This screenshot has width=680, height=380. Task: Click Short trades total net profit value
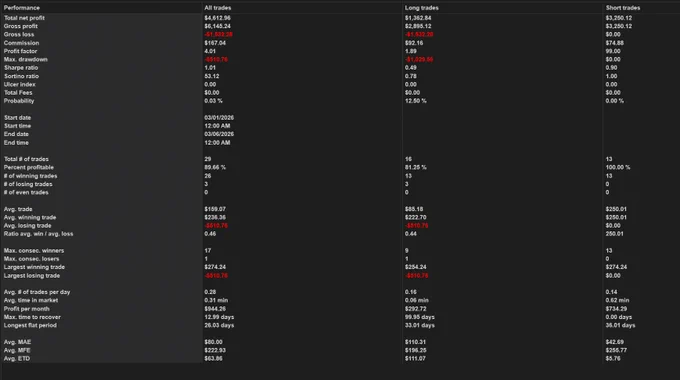619,18
